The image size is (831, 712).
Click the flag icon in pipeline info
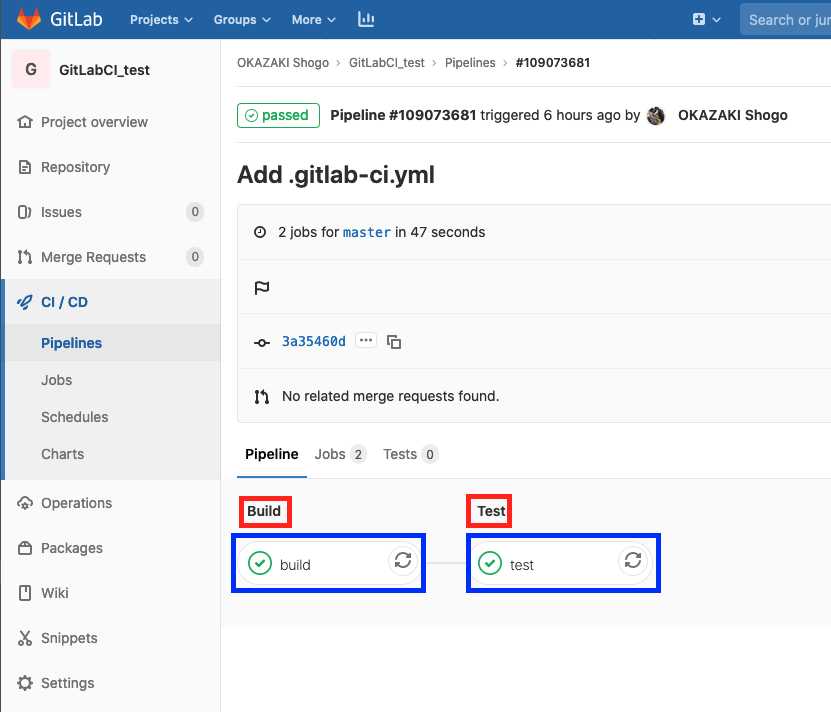262,288
